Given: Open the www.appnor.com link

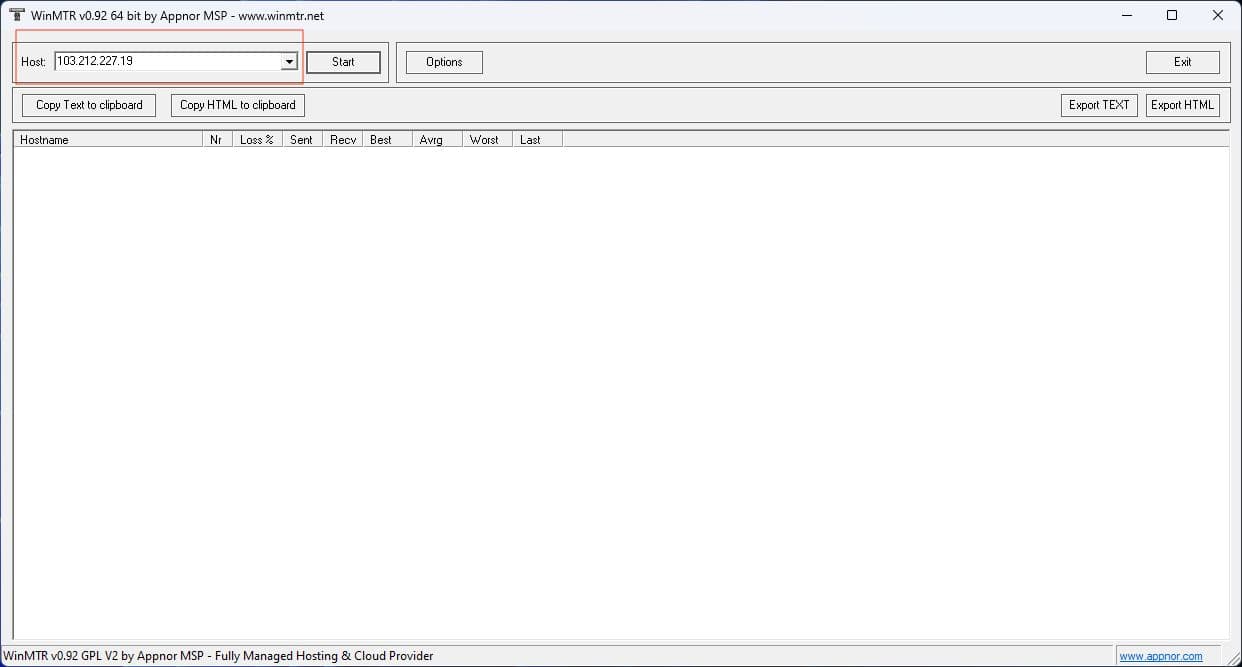Looking at the screenshot, I should coord(1160,657).
